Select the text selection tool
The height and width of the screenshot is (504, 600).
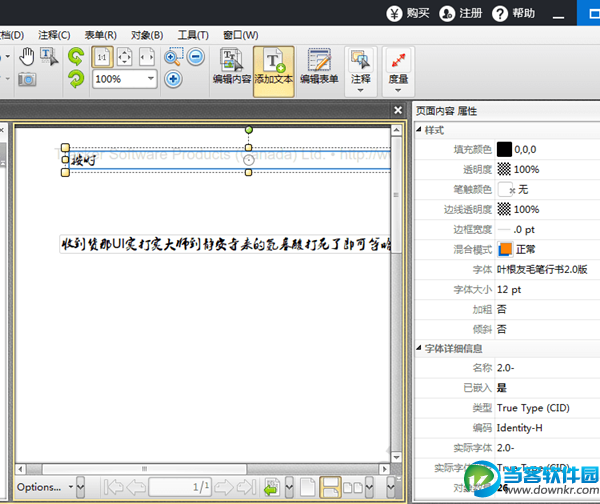(x=49, y=57)
